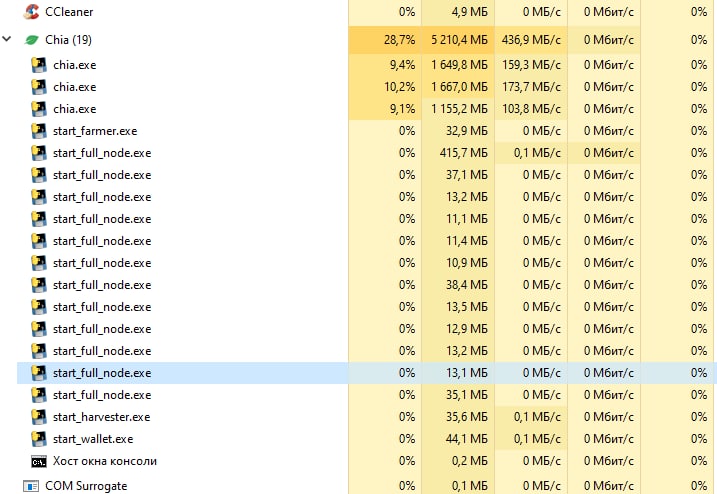
Task: Select the Chia (19) group name
Action: (x=69, y=40)
